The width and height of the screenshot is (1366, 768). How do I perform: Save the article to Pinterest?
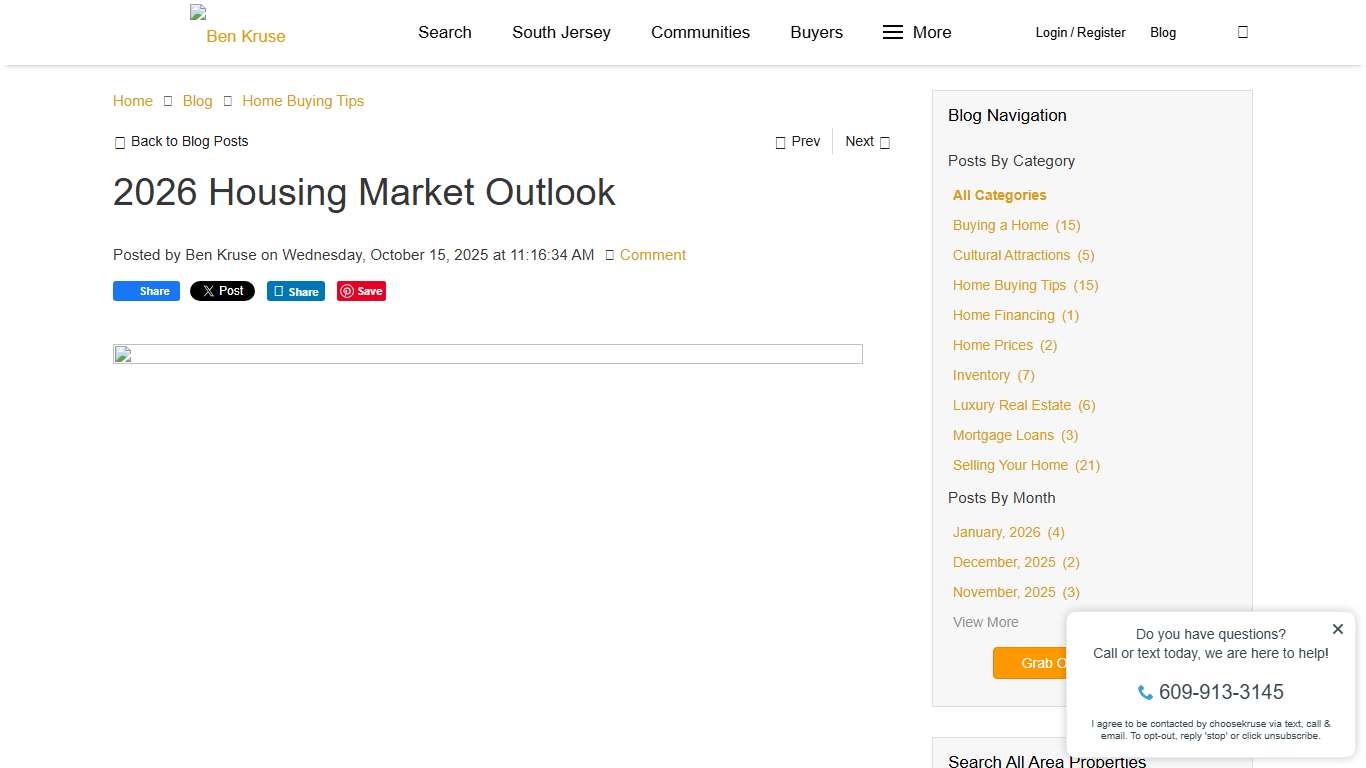pos(361,291)
